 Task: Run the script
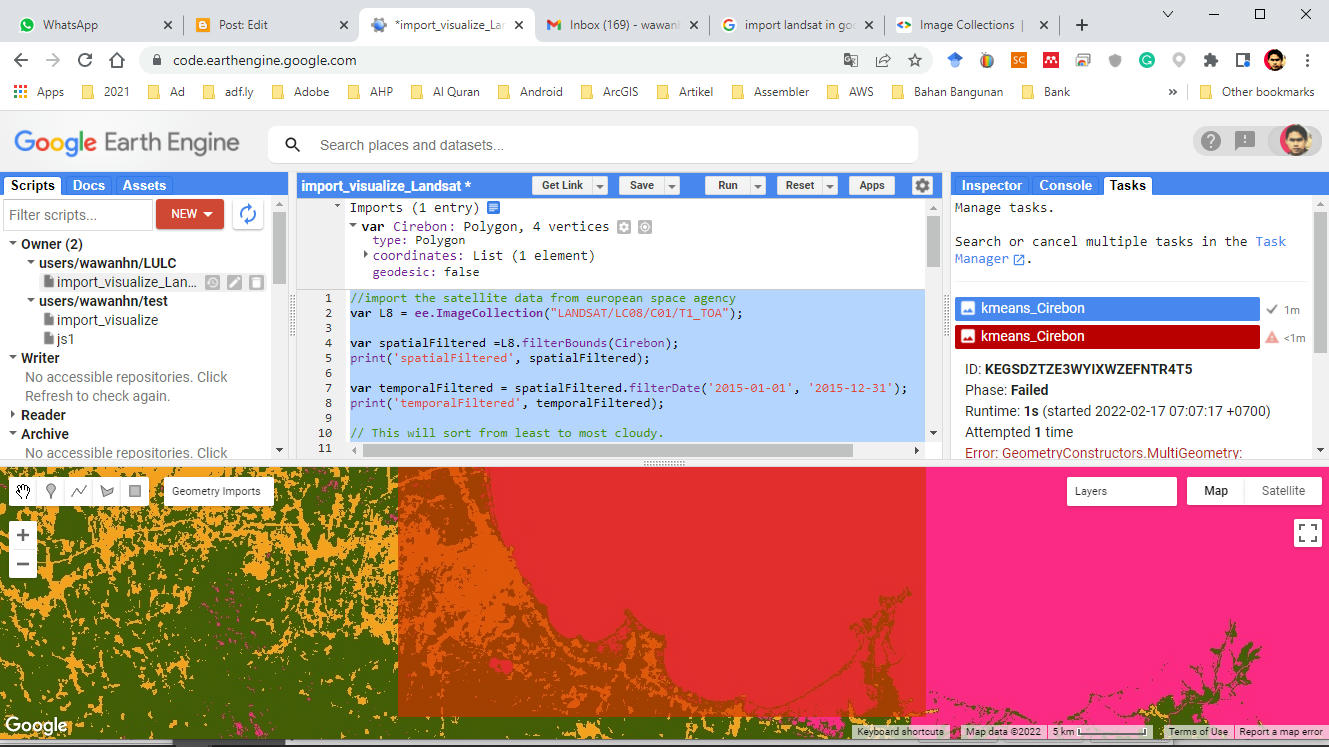click(x=727, y=186)
